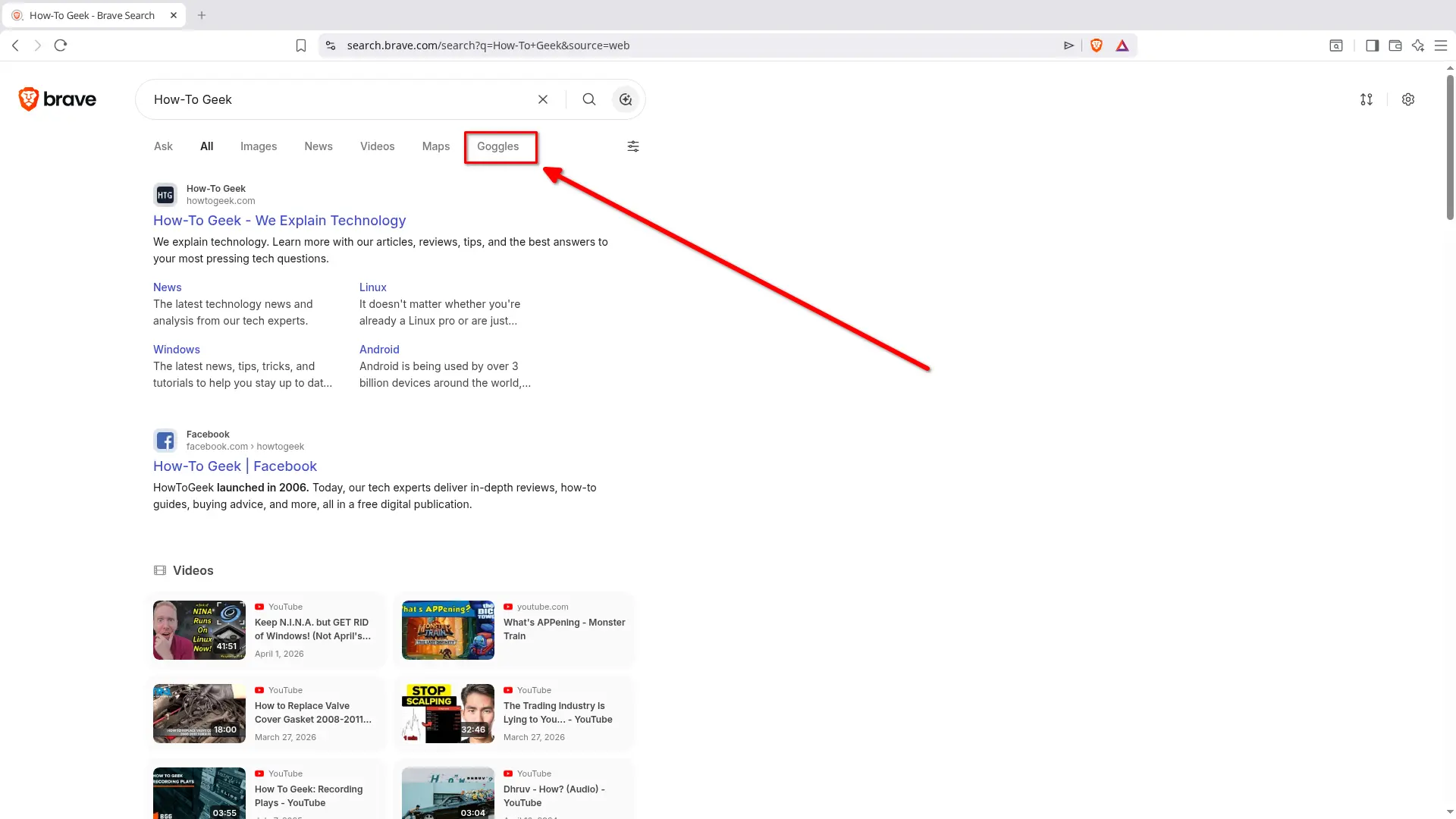Open 'How-To Geek | Facebook' result
Screen dimensions: 1456x819
tap(235, 466)
